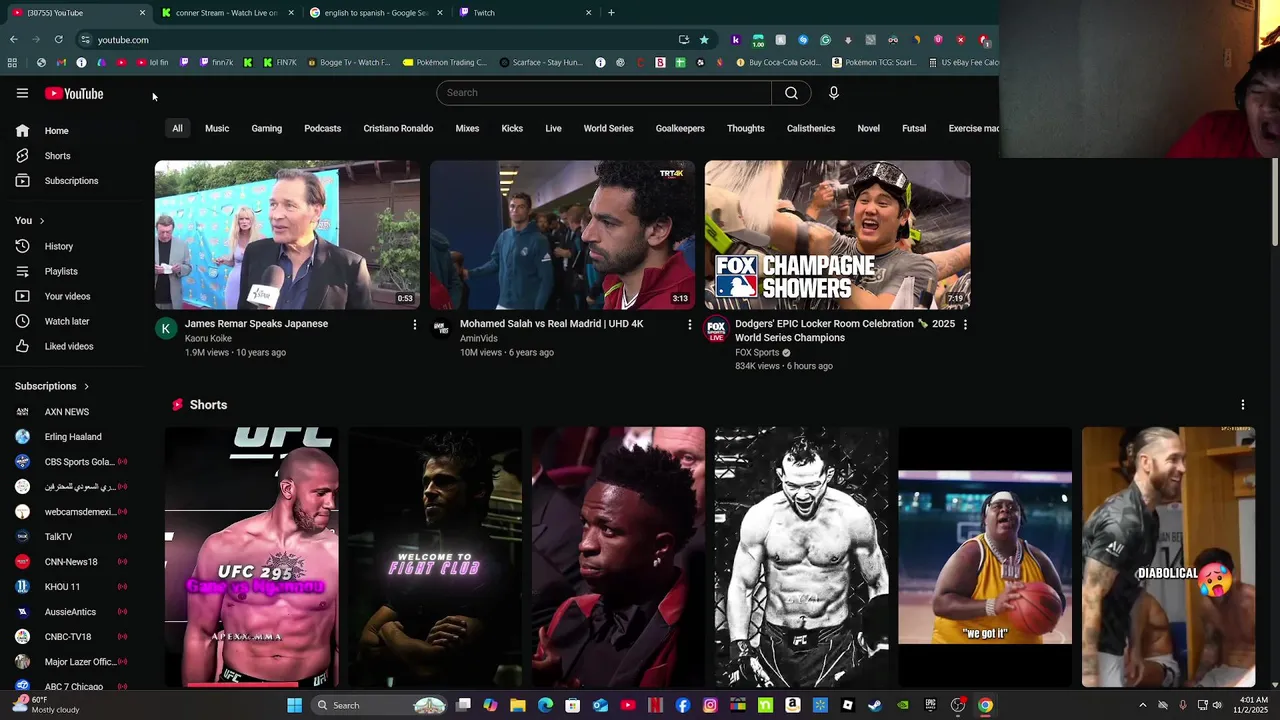1280x720 pixels.
Task: Open Mohamed Salah vs Real Madrid title
Action: point(551,324)
